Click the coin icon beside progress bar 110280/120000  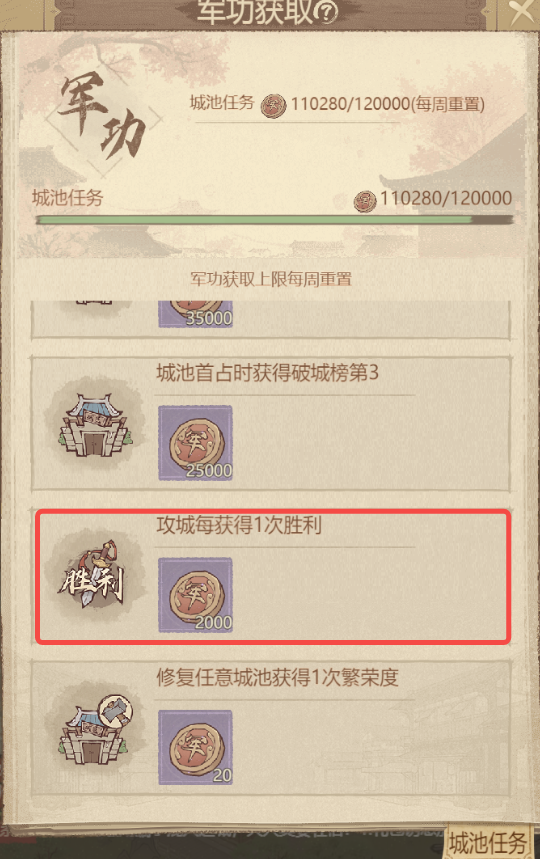click(365, 201)
